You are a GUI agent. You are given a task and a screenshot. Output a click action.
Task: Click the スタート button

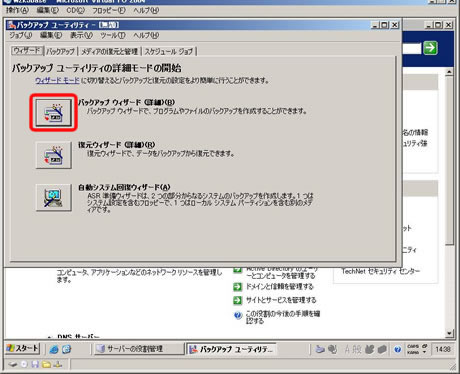point(23,348)
